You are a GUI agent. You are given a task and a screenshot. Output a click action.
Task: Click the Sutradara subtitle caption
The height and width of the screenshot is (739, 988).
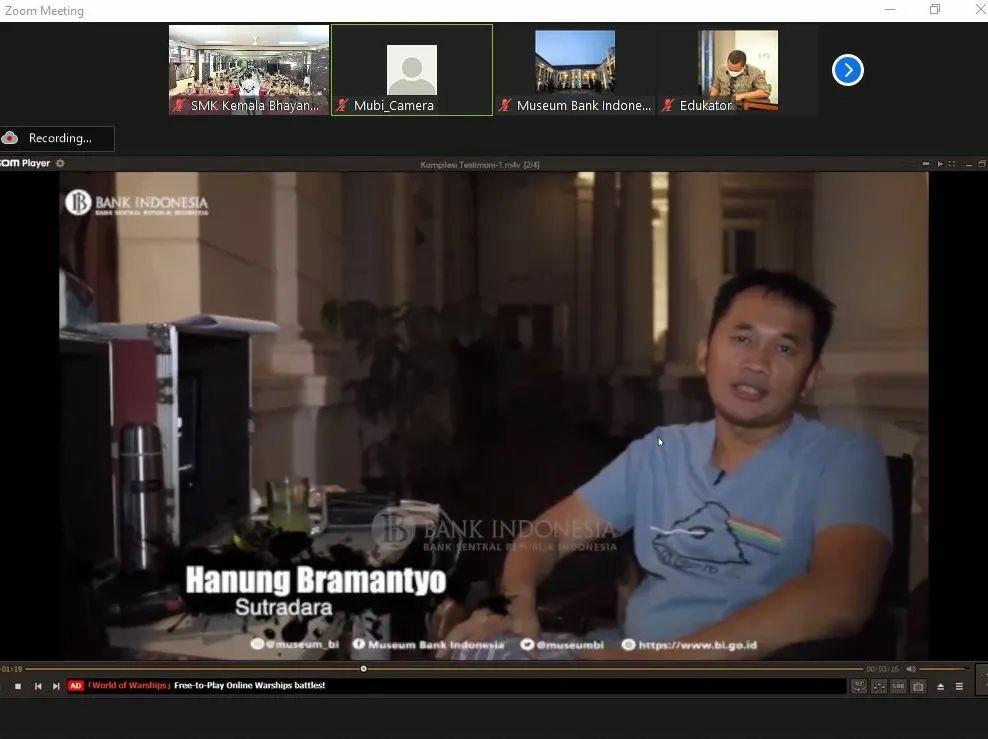click(x=284, y=607)
